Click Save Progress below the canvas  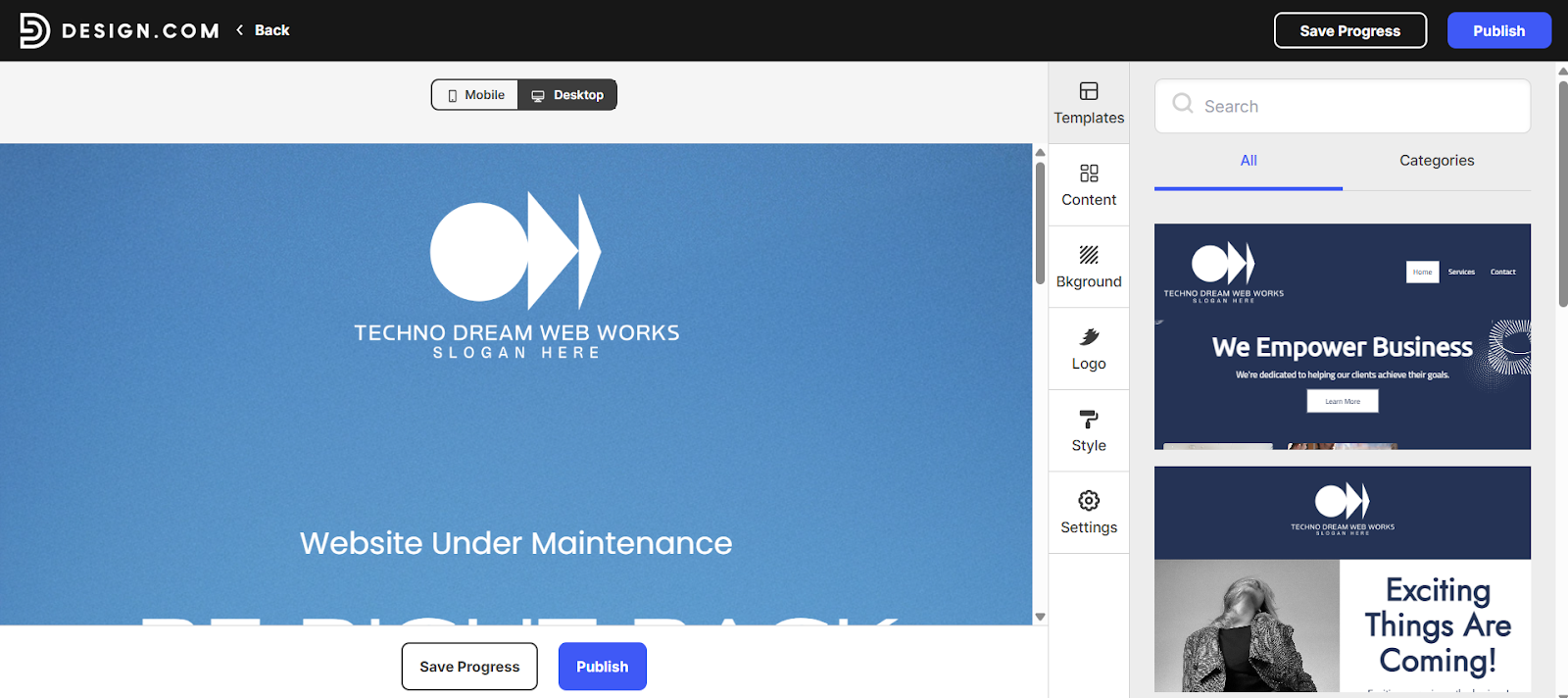coord(469,667)
